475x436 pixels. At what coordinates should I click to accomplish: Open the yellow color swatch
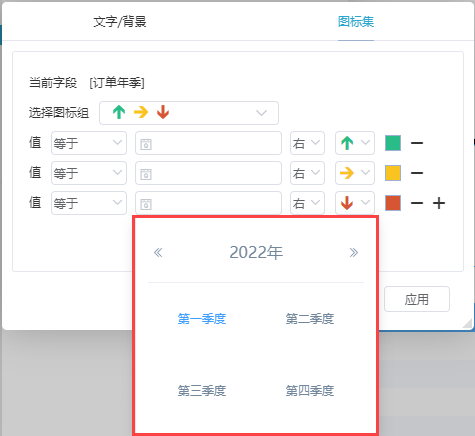point(393,173)
